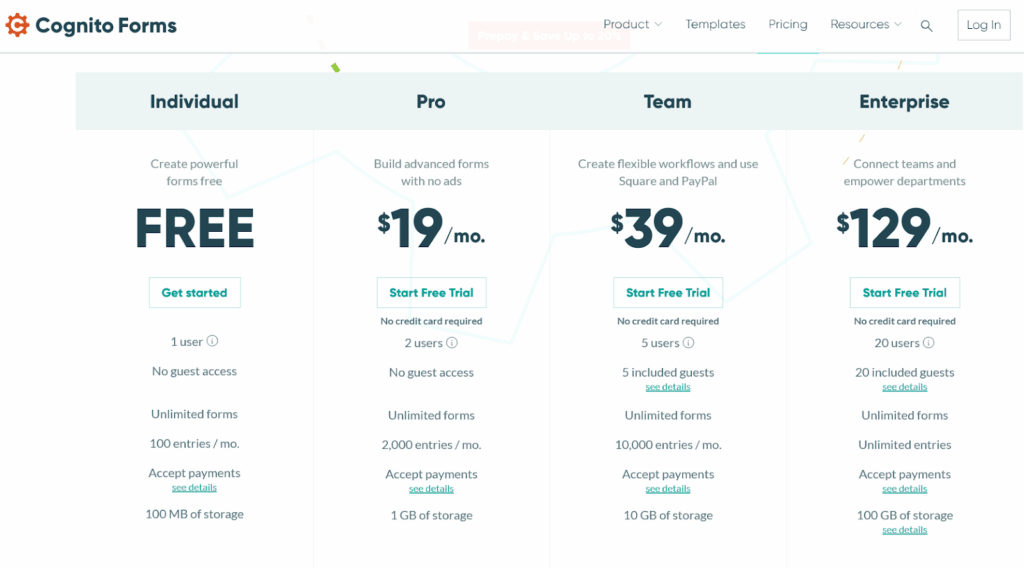Click the Prepay & Save banner

click(x=549, y=36)
